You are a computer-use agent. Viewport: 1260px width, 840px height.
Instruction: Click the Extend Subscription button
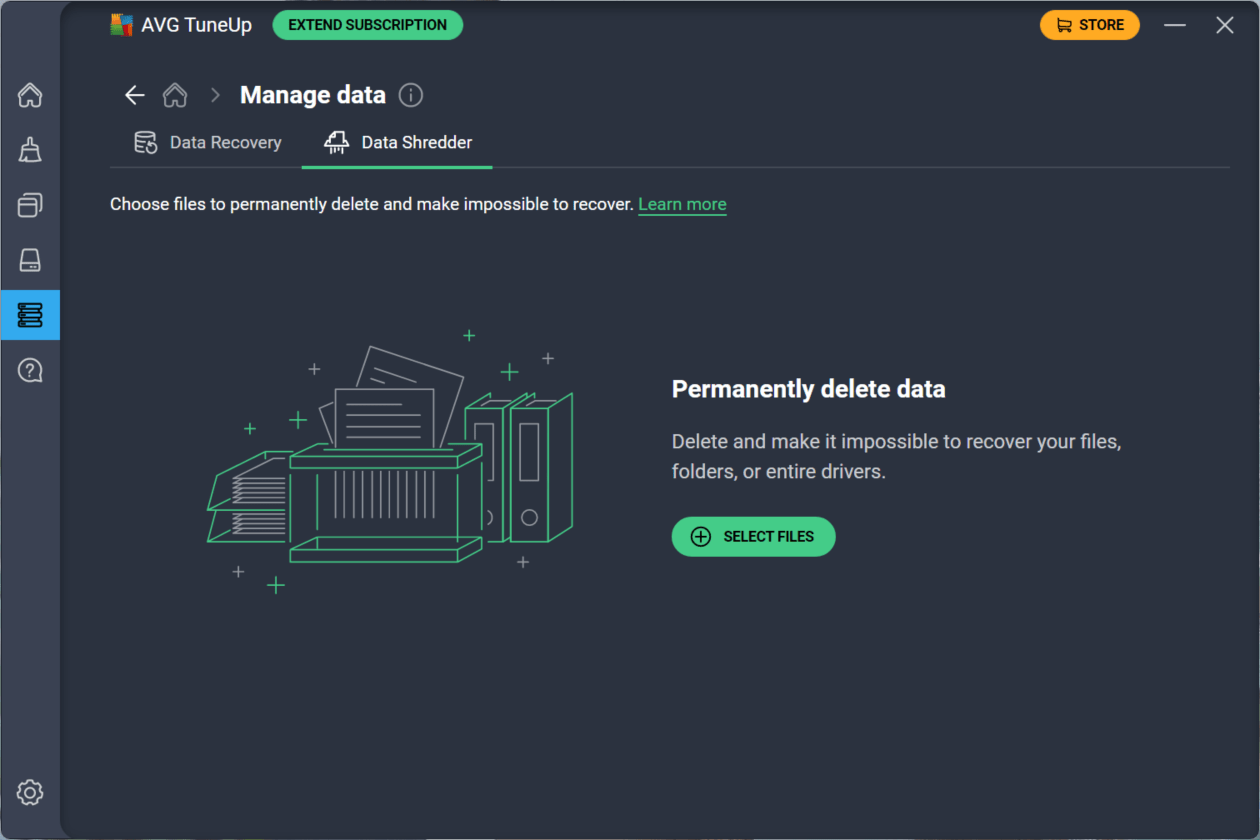[x=367, y=25]
